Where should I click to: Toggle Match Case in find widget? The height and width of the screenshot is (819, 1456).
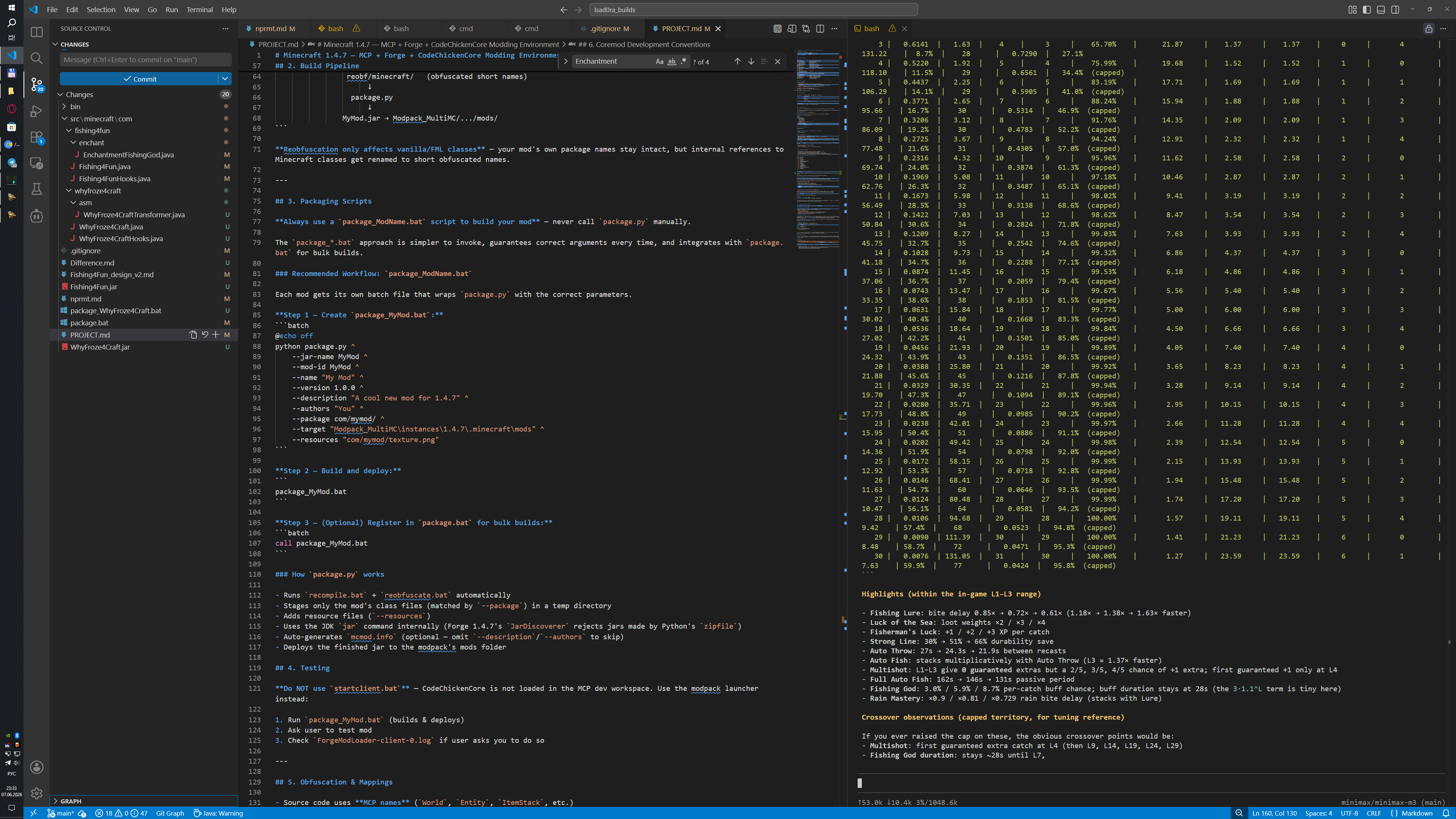pyautogui.click(x=659, y=61)
